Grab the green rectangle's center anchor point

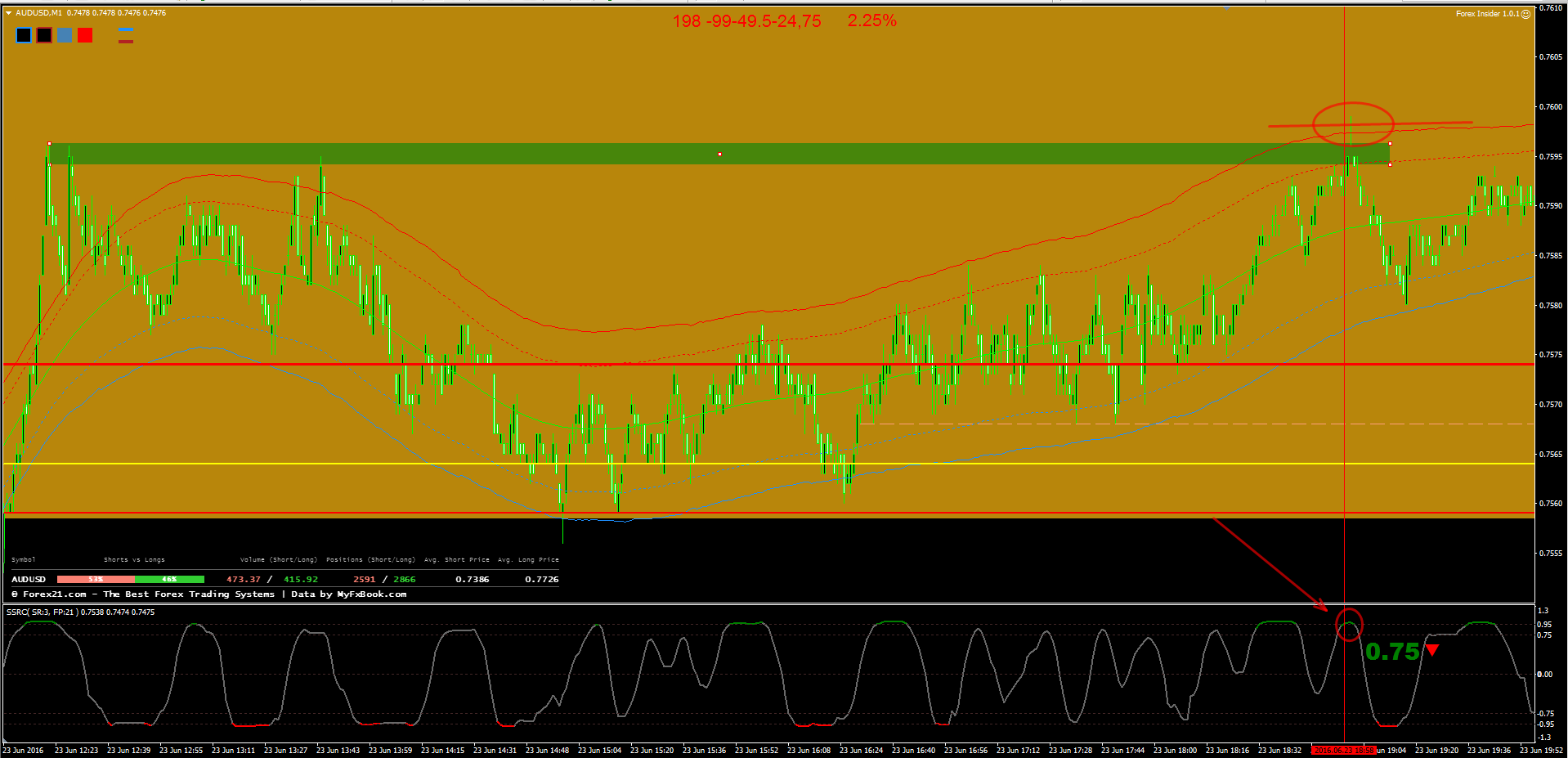(x=719, y=154)
